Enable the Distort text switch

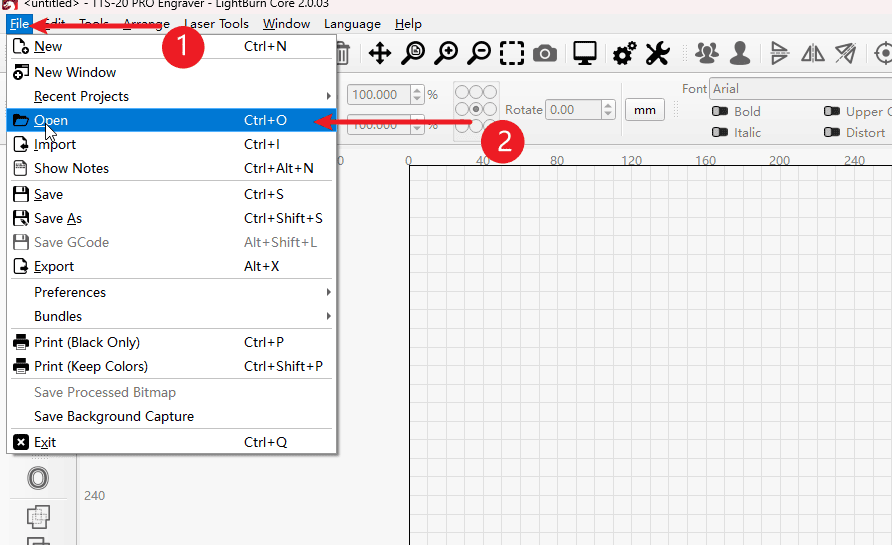point(831,132)
